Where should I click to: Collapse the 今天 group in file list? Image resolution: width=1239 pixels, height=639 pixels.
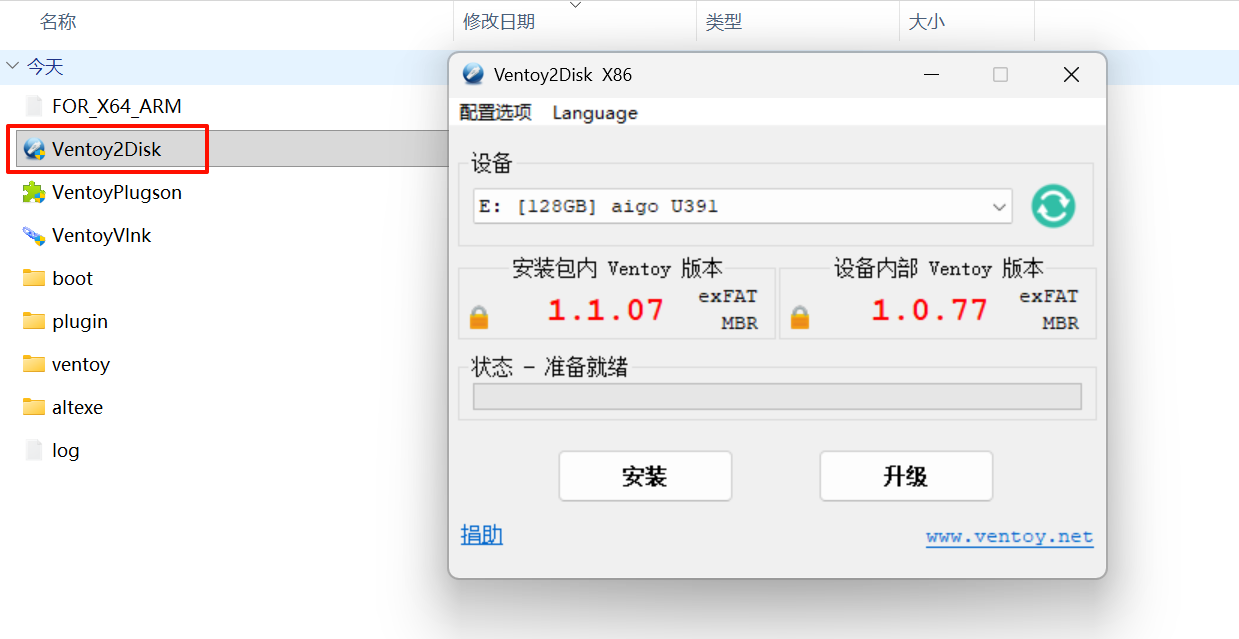click(x=13, y=66)
